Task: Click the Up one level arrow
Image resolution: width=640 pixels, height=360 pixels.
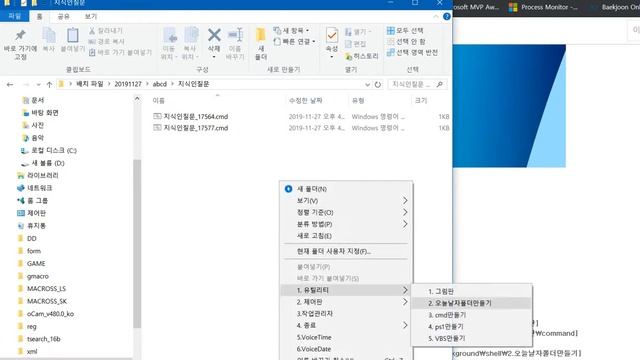Action: pyautogui.click(x=49, y=84)
